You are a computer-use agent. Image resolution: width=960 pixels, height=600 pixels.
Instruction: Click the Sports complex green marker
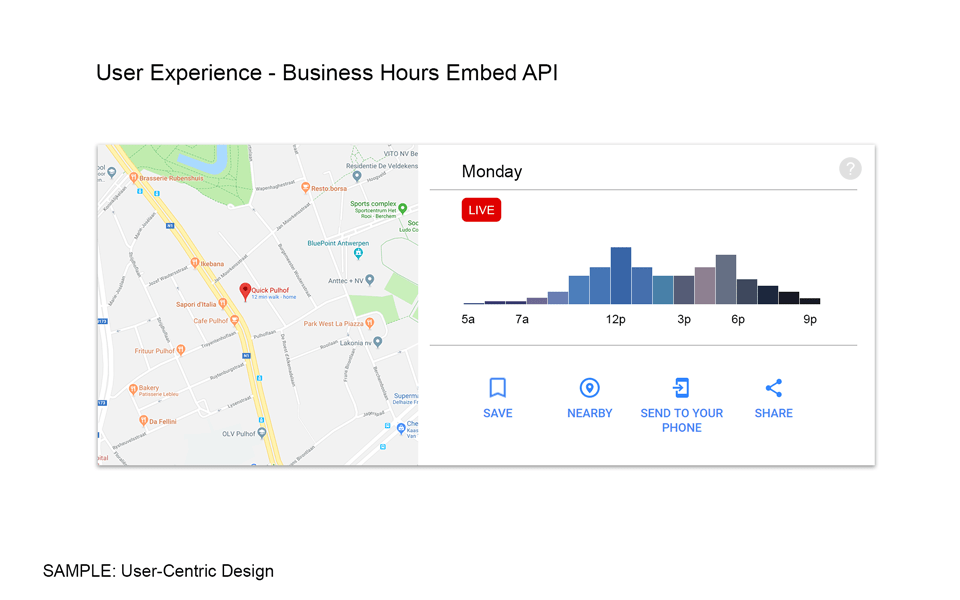pyautogui.click(x=402, y=208)
